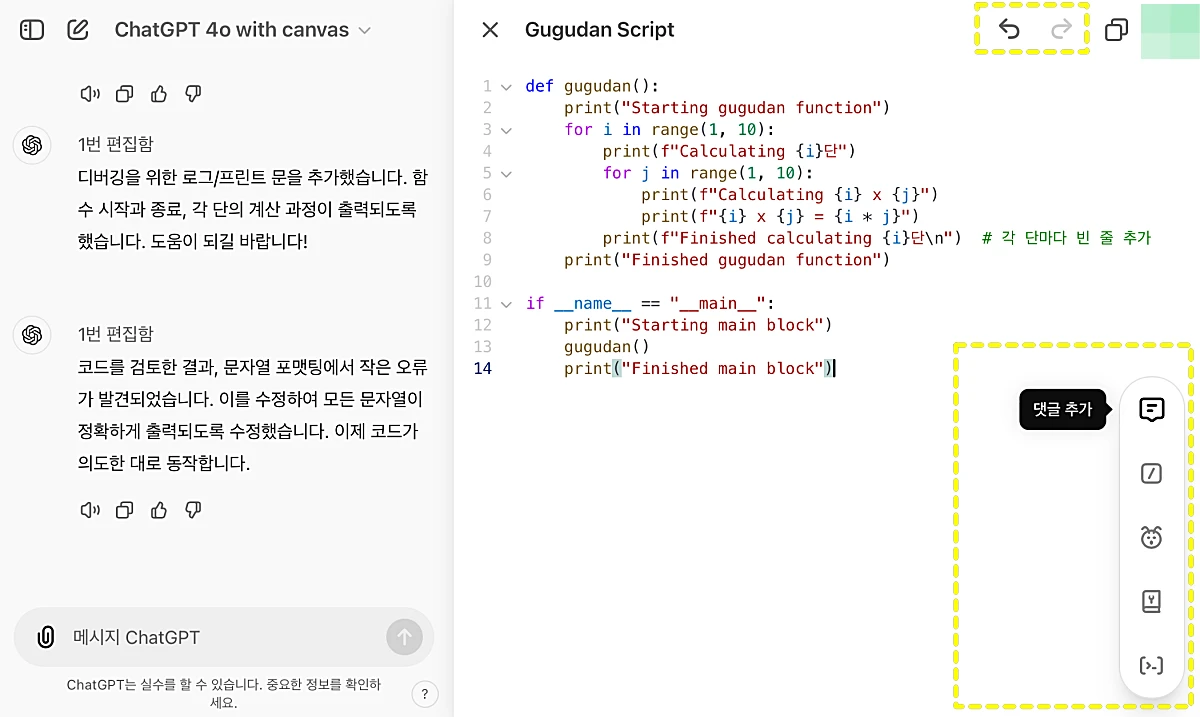Click the user avatar in top right
Viewport: 1200px width, 717px height.
click(1169, 30)
